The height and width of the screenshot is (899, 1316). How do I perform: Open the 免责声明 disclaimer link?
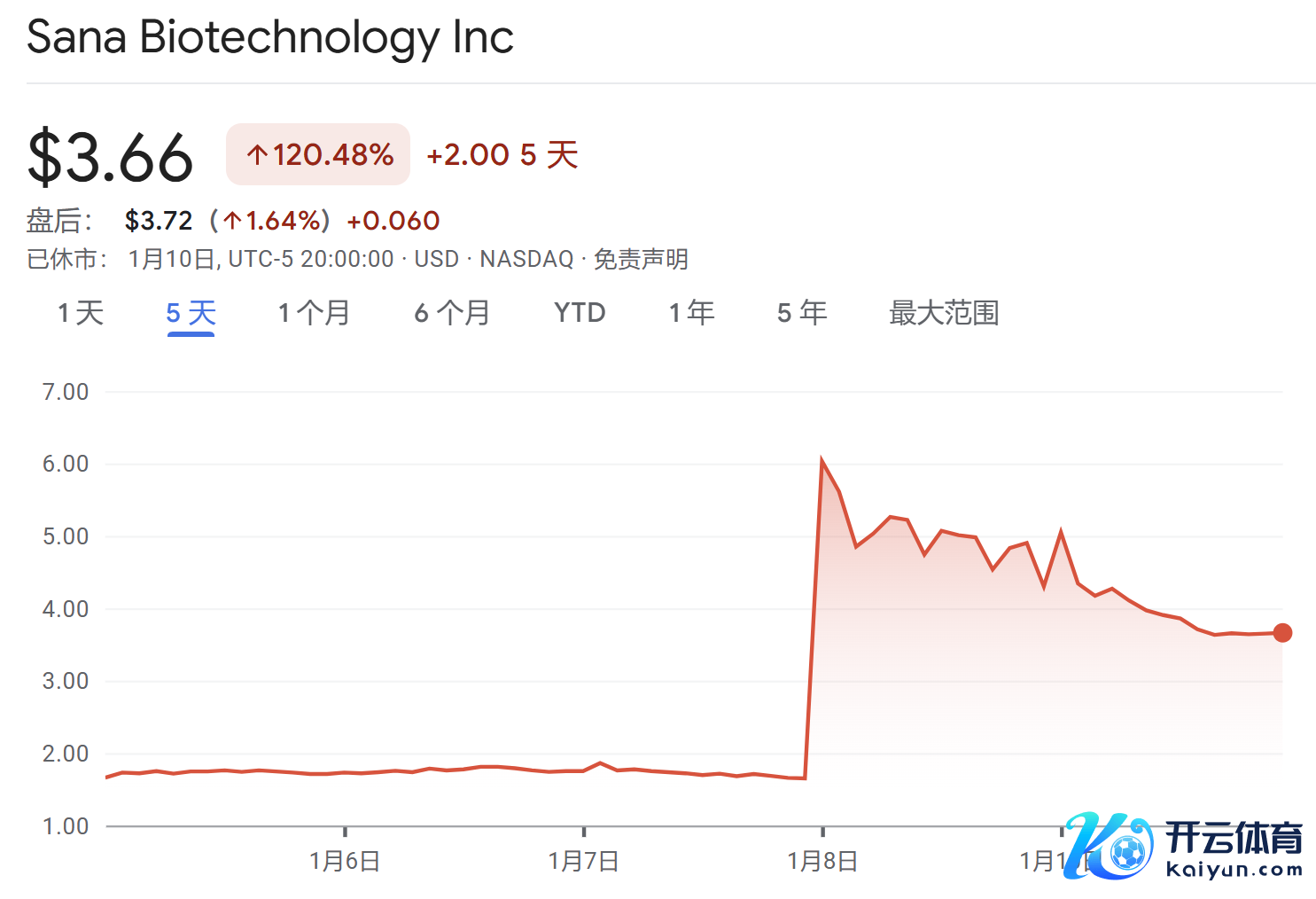[x=641, y=259]
